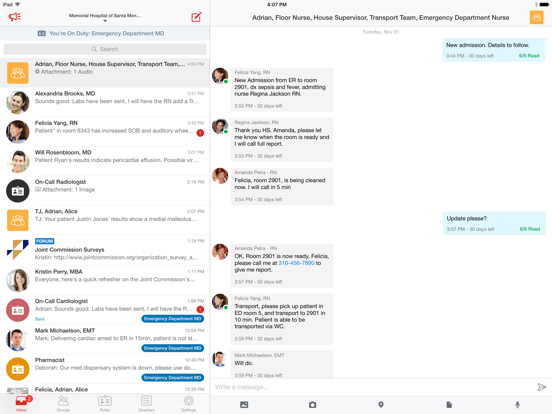Screen dimensions: 552x414
Task: Open the camera attachment icon
Action: coord(312,405)
